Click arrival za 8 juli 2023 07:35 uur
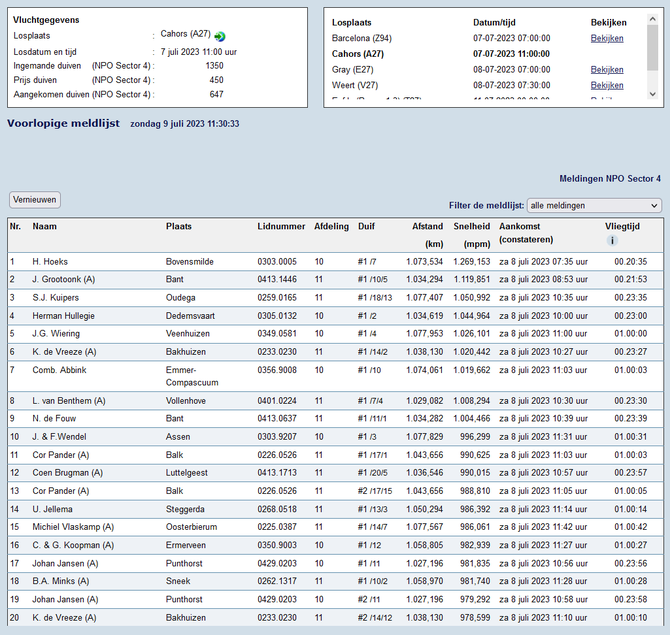This screenshot has width=670, height=635. point(543,262)
